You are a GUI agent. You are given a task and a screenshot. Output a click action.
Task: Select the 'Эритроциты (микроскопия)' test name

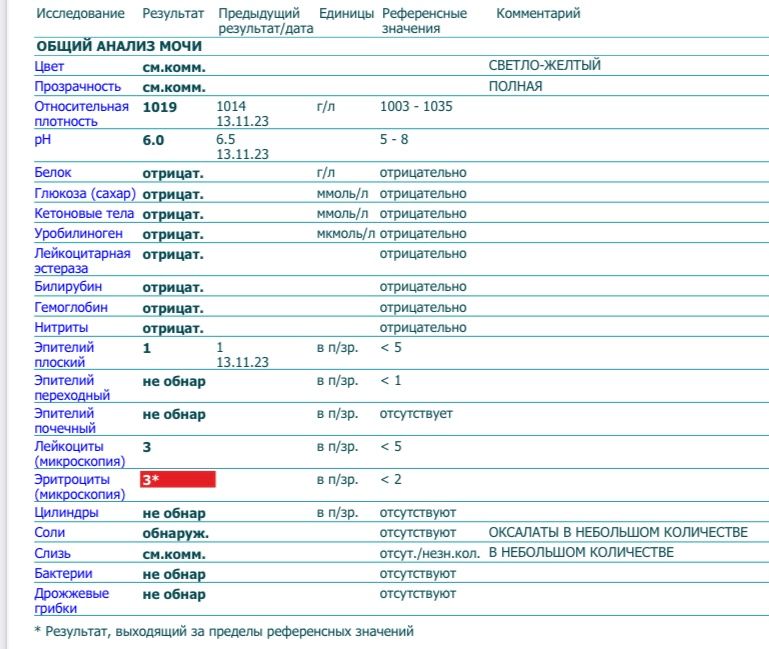[x=78, y=487]
